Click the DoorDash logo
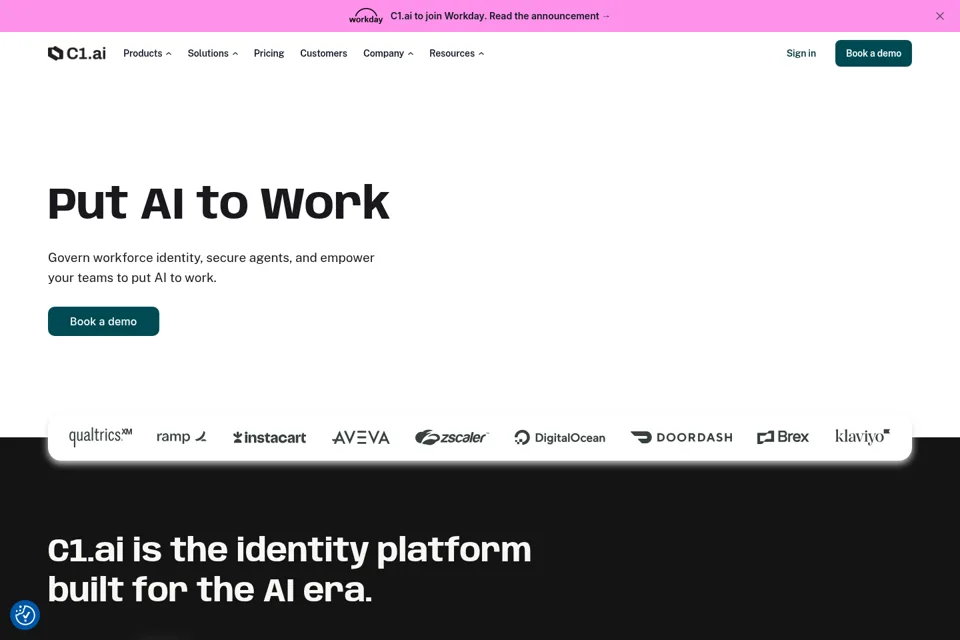 tap(681, 437)
